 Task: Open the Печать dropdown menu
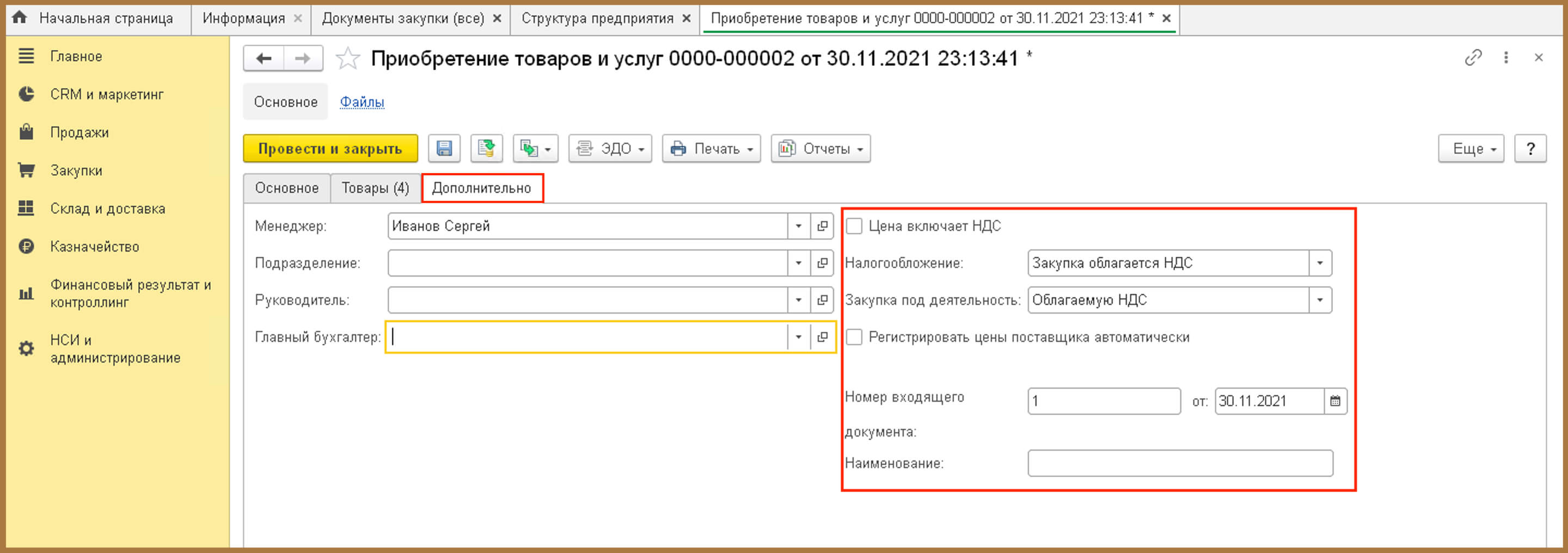pyautogui.click(x=711, y=149)
